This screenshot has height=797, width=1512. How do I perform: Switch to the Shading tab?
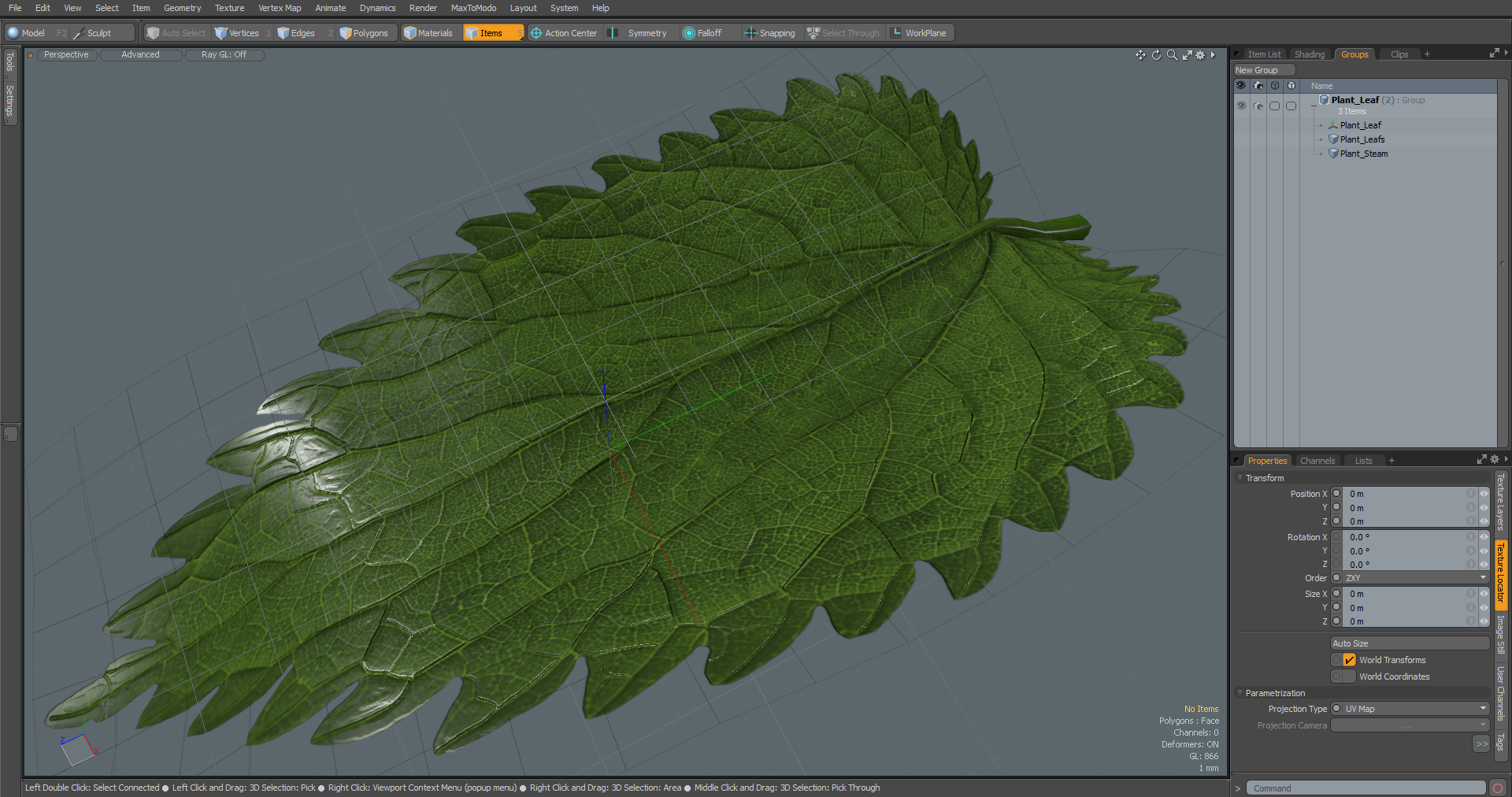point(1310,54)
